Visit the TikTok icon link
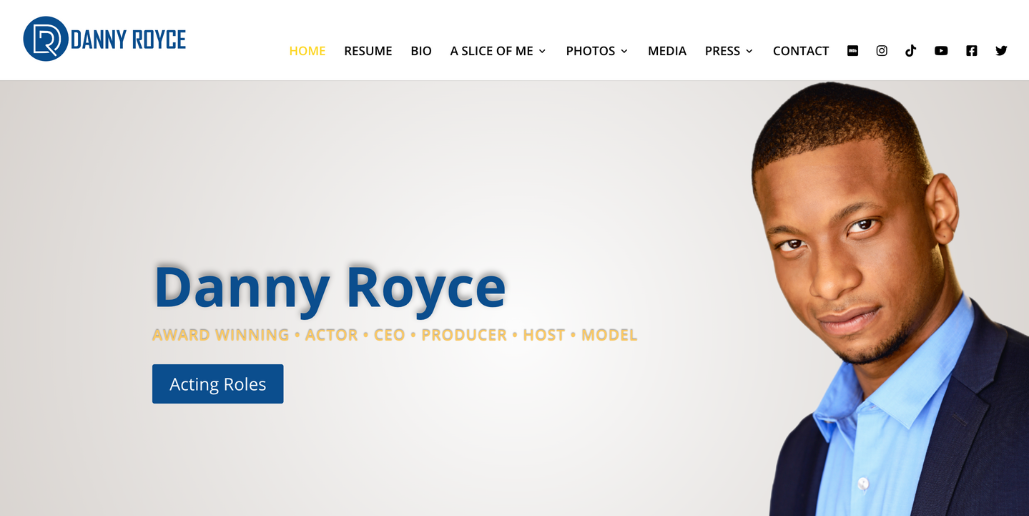Viewport: 1029px width, 516px height. tap(911, 51)
